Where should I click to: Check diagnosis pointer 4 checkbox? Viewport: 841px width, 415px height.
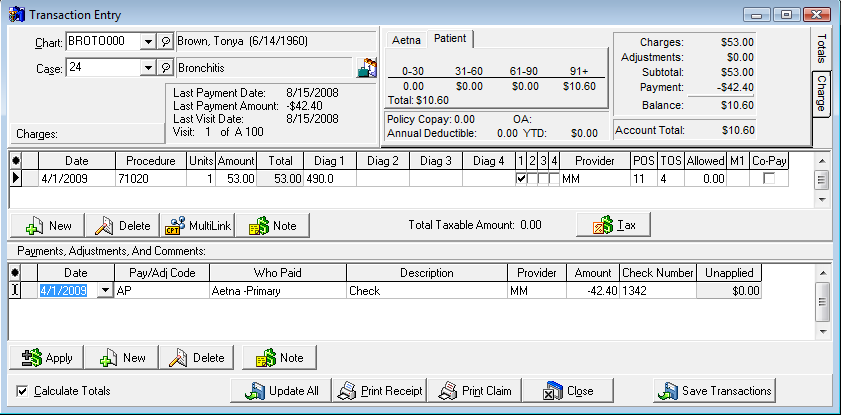554,179
